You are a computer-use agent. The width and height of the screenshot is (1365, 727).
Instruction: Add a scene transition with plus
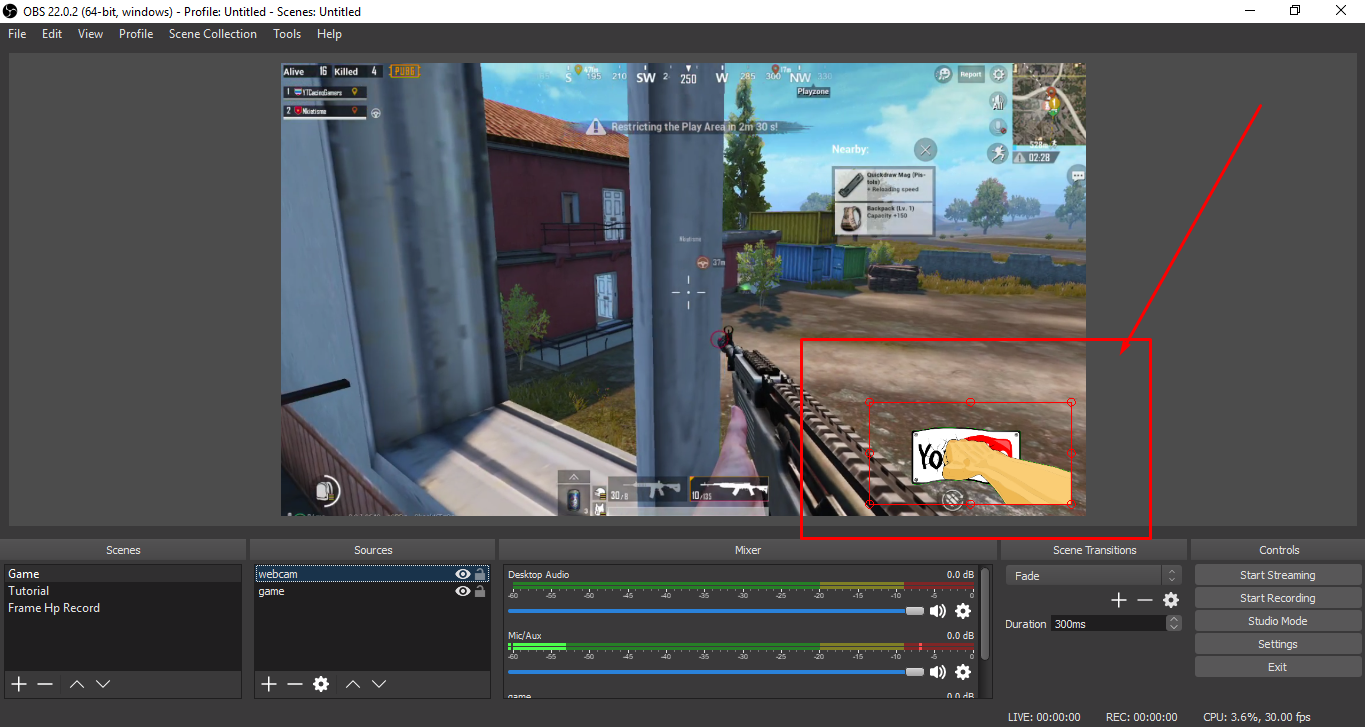[x=1119, y=600]
